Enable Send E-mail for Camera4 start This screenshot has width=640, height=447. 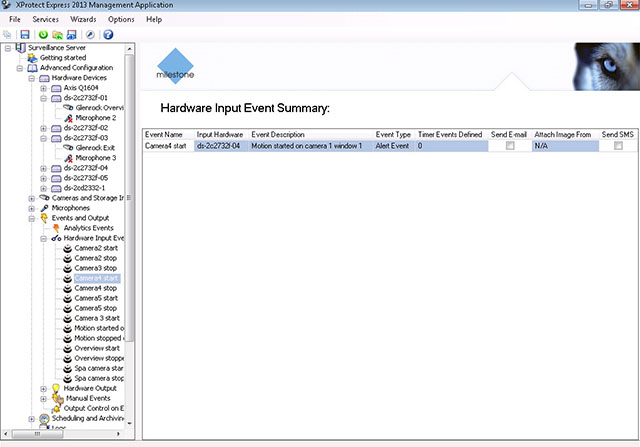point(510,146)
